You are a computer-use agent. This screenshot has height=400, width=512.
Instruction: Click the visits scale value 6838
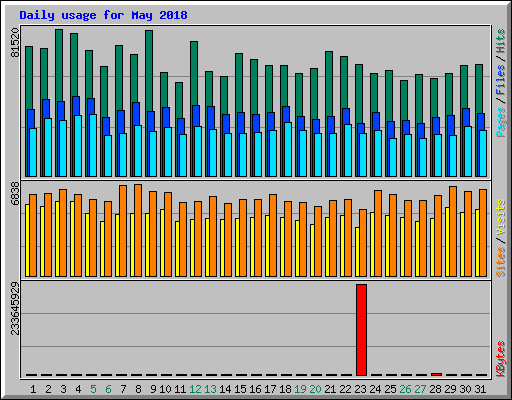click(15, 193)
